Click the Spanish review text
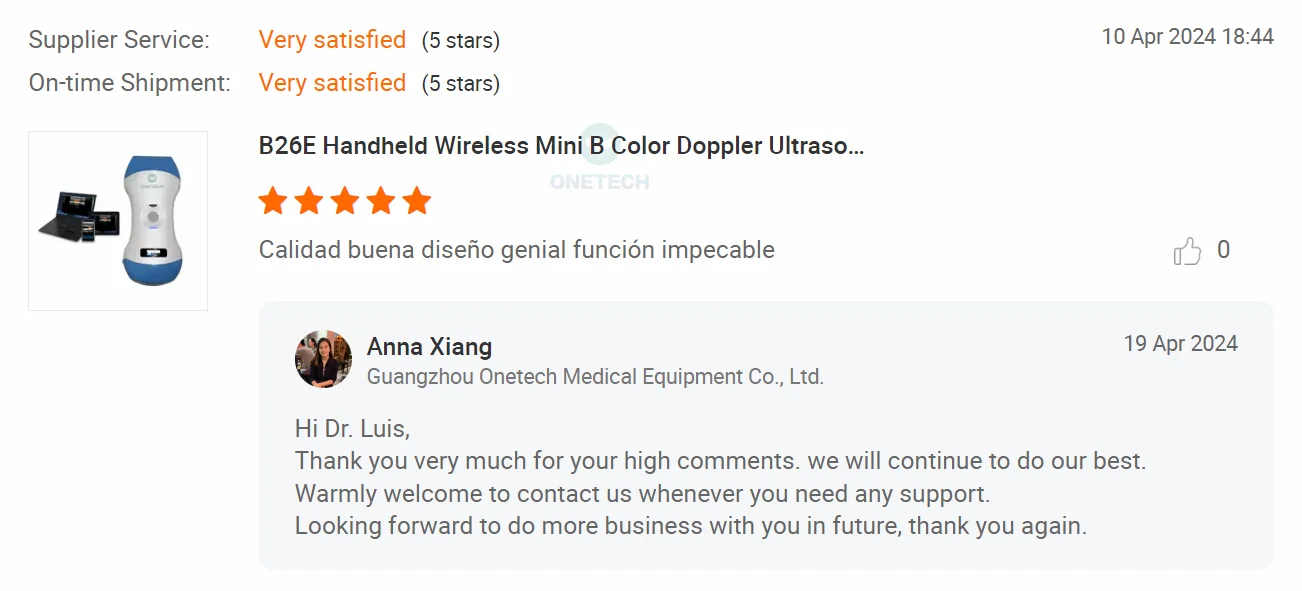 point(516,250)
